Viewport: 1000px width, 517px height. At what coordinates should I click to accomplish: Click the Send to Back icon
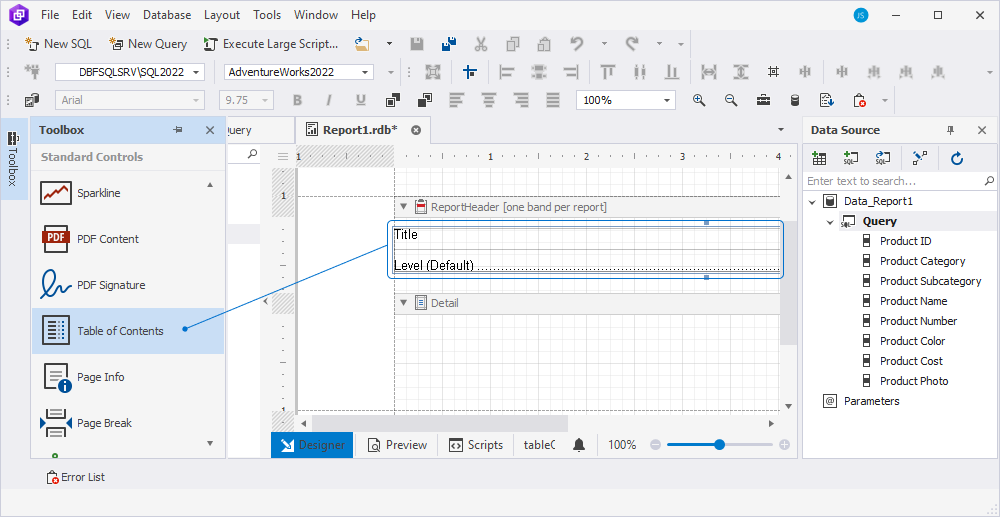click(x=425, y=100)
